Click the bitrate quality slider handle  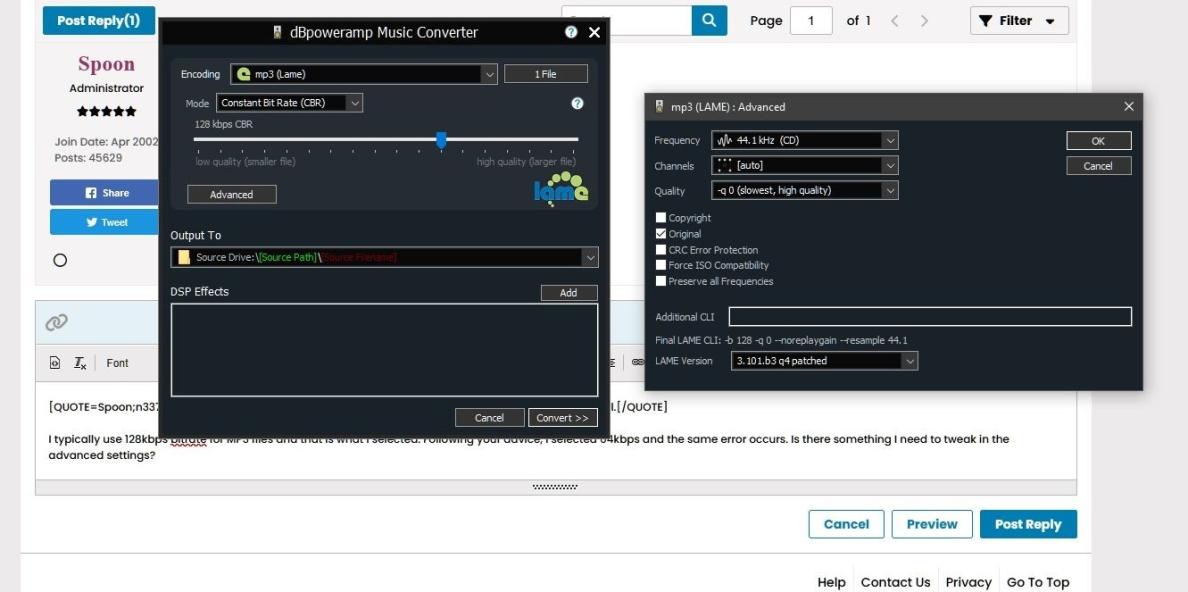click(441, 140)
